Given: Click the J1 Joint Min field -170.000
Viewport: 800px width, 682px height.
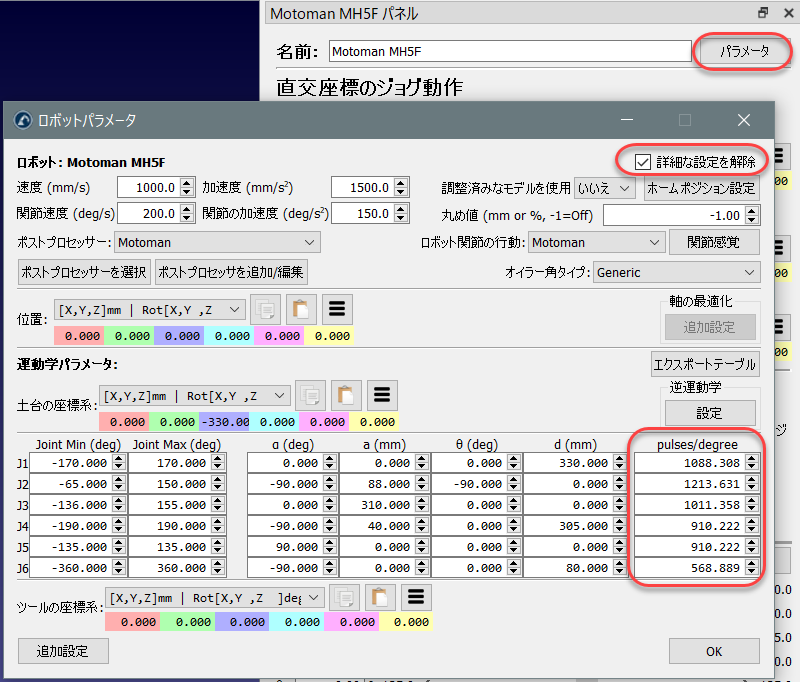Looking at the screenshot, I should tap(77, 463).
